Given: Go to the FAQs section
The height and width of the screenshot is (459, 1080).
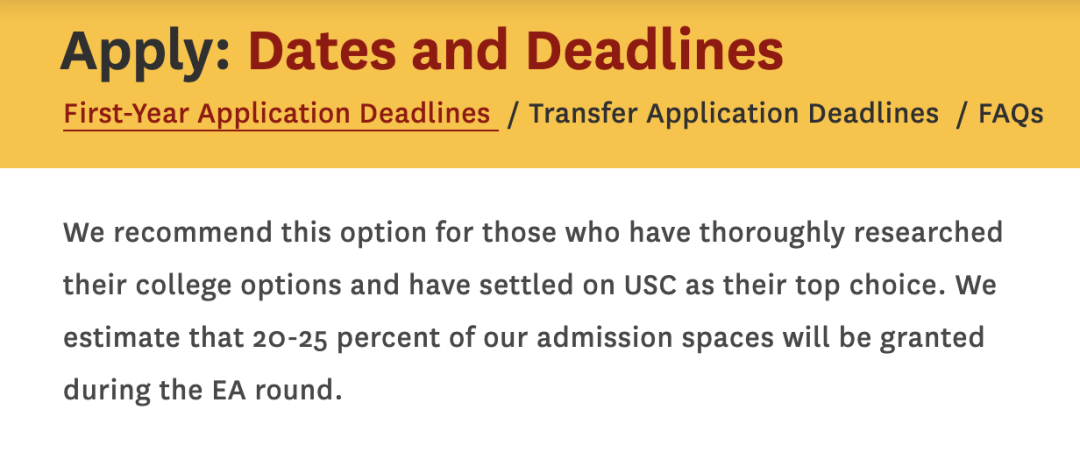Looking at the screenshot, I should [x=1011, y=114].
